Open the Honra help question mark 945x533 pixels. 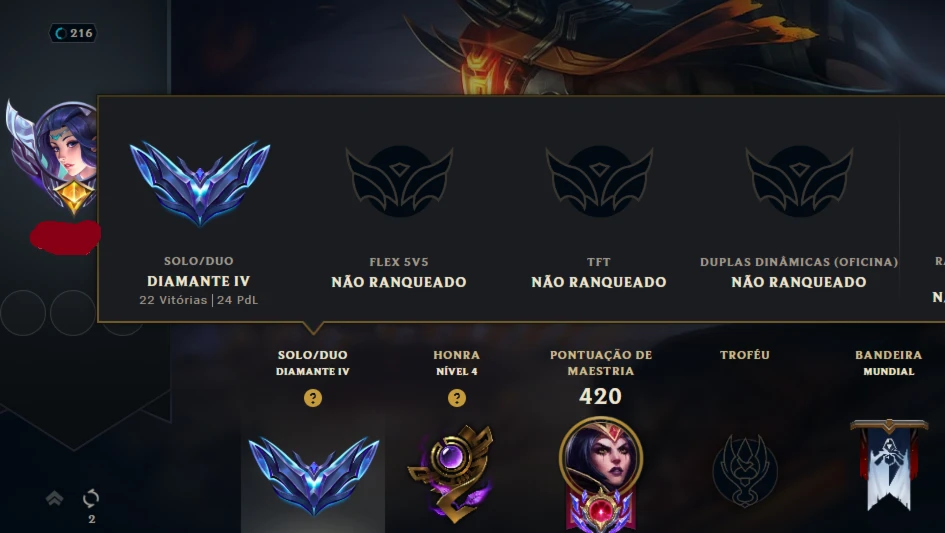457,398
